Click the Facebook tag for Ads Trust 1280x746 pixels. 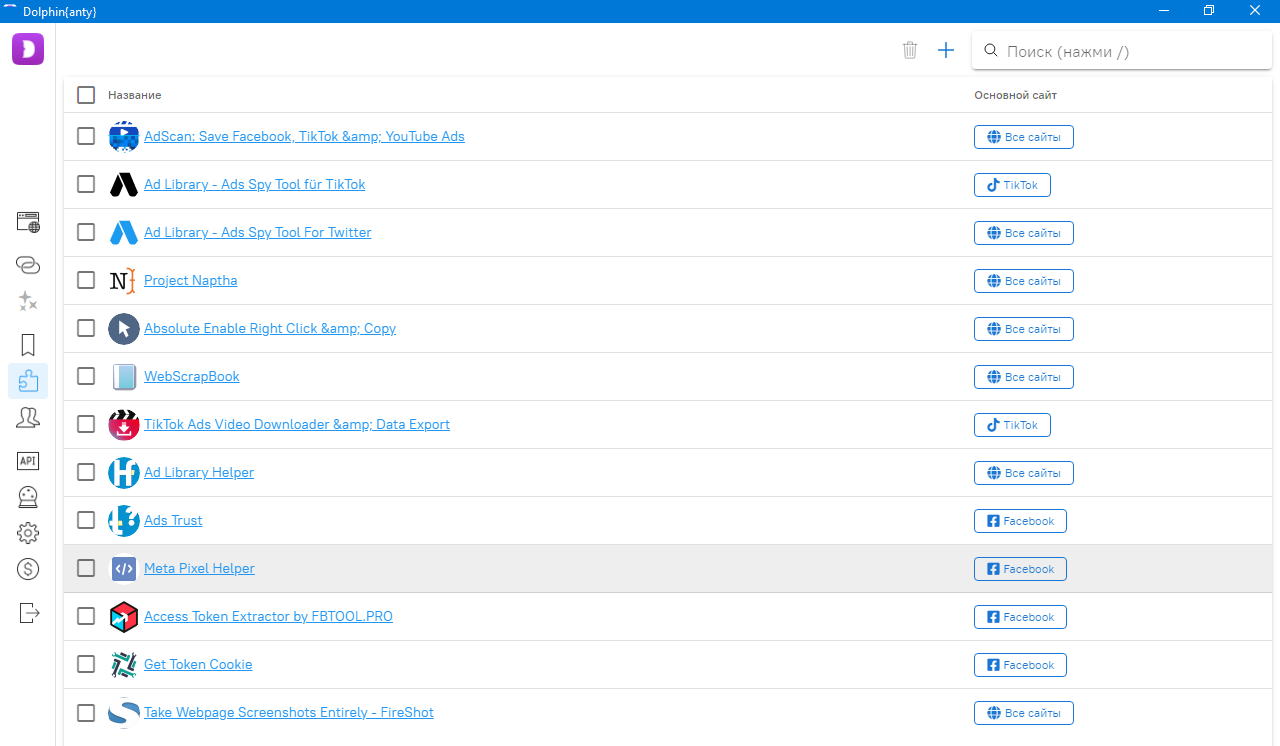click(x=1020, y=521)
